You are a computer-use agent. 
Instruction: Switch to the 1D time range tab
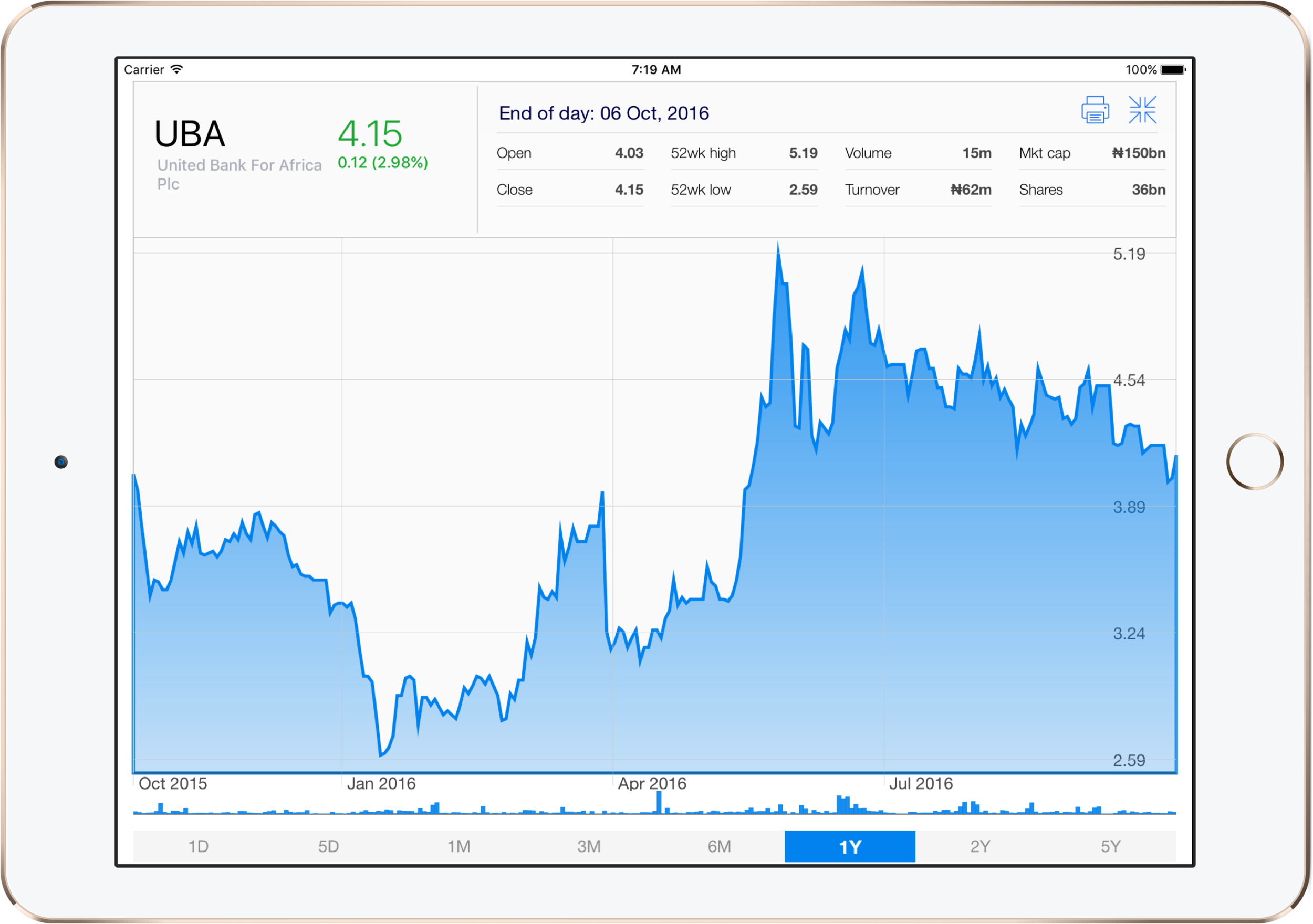pos(199,846)
